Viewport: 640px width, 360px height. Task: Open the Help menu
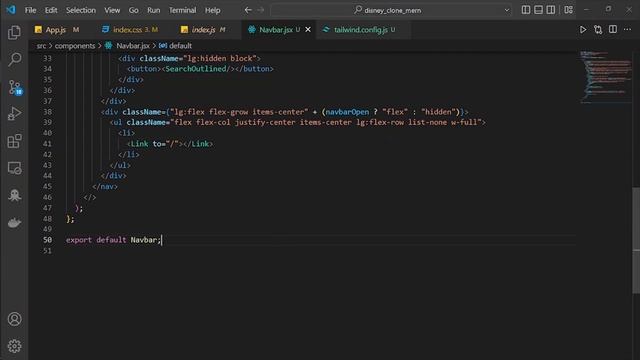point(213,10)
